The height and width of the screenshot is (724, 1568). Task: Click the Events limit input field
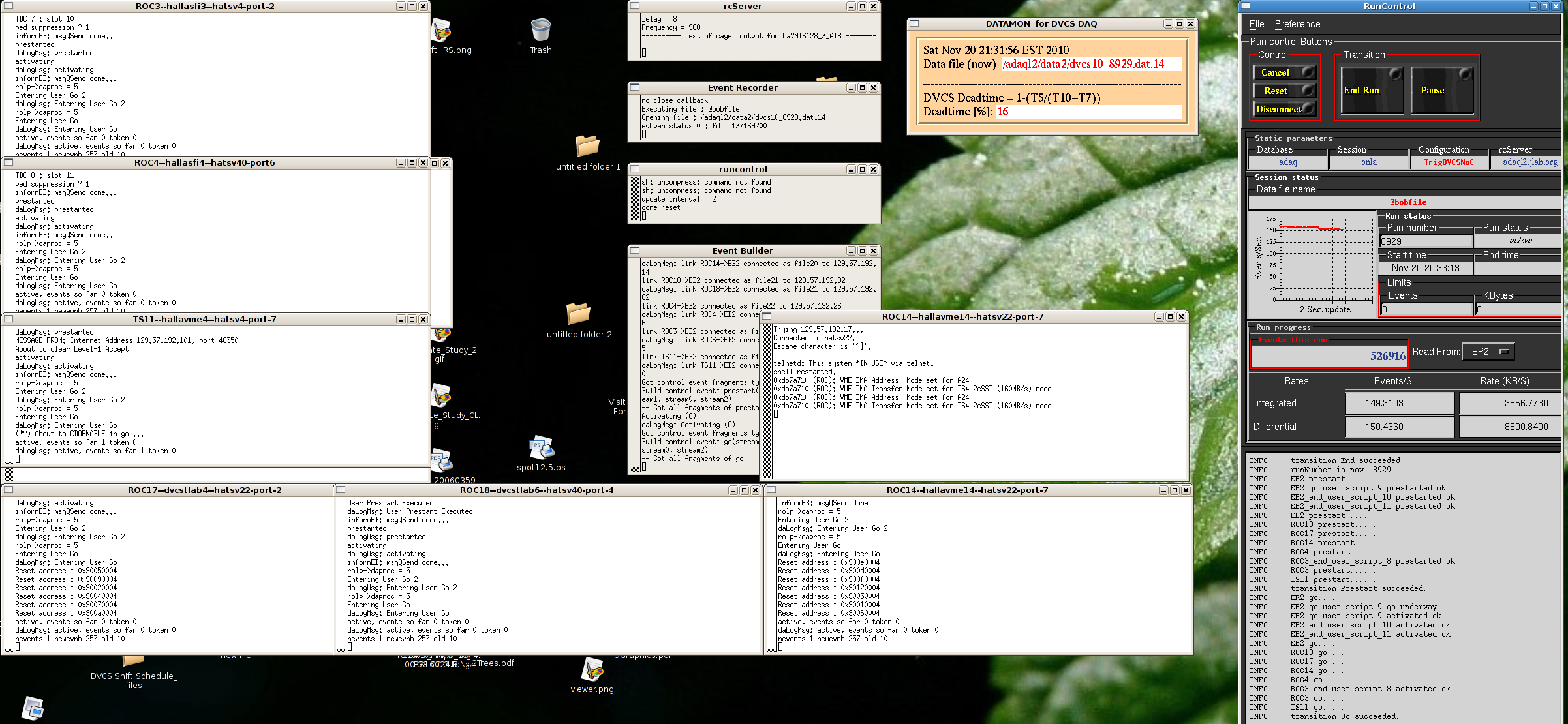pyautogui.click(x=1426, y=309)
